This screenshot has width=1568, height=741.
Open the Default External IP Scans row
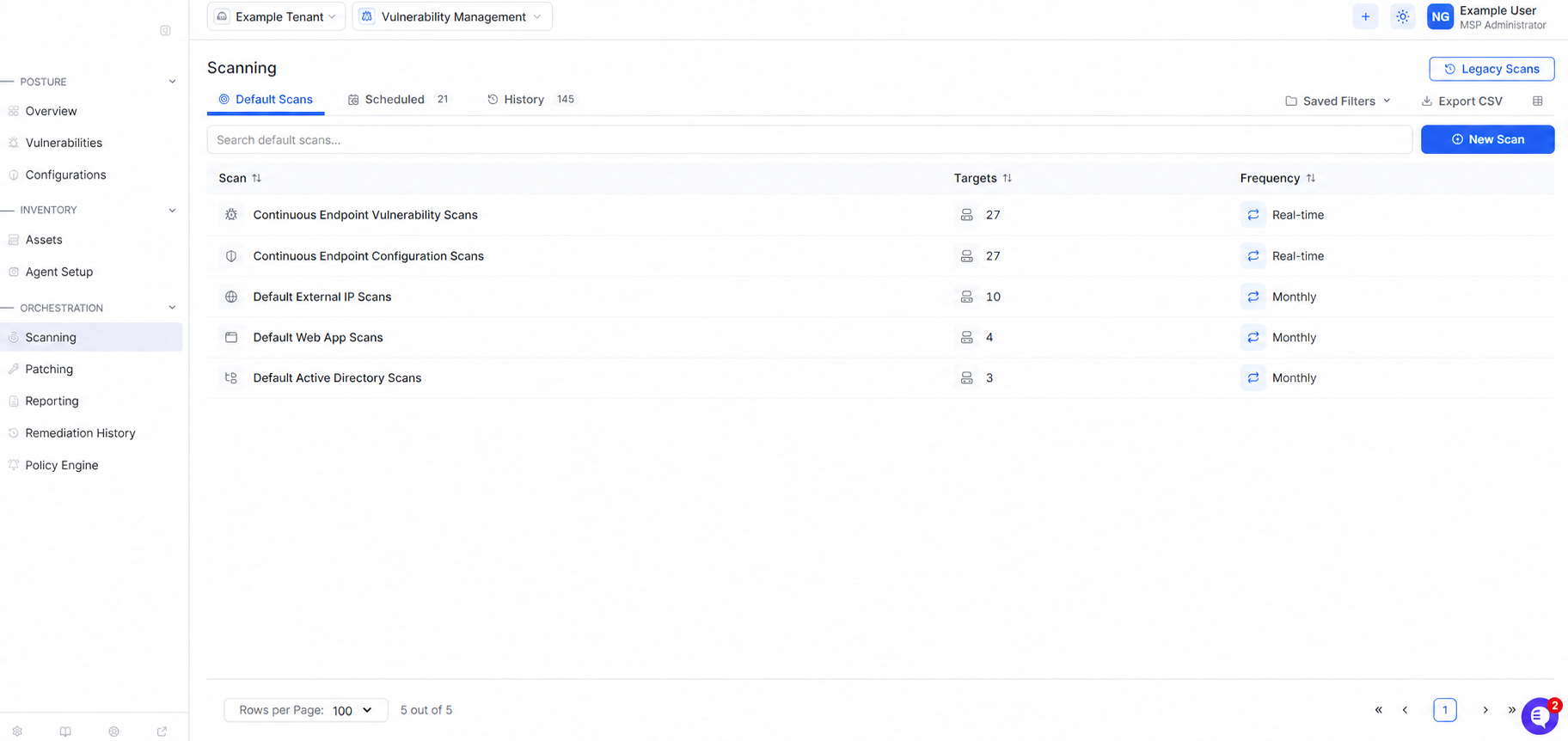(880, 297)
